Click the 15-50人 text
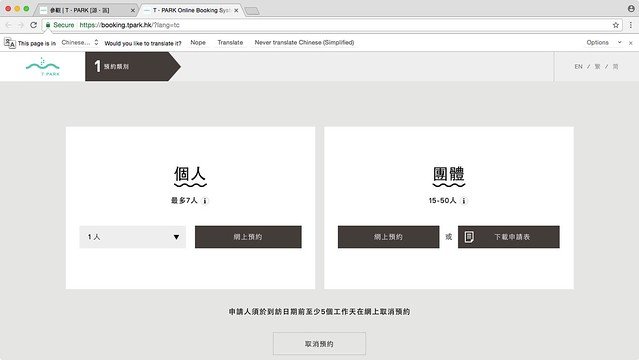The image size is (639, 360). pos(442,201)
